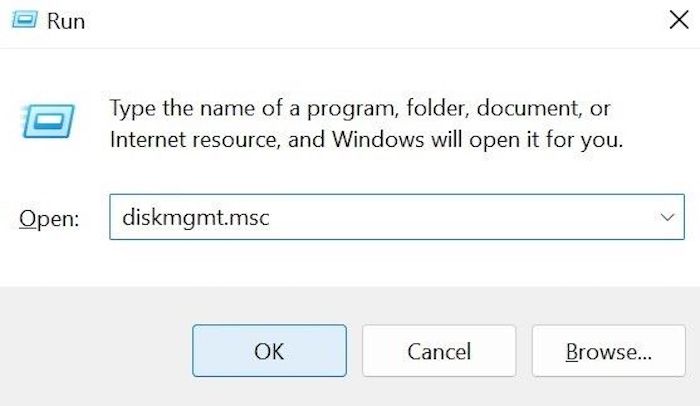The height and width of the screenshot is (406, 700).
Task: Expand the Open command history dropdown
Action: [665, 217]
